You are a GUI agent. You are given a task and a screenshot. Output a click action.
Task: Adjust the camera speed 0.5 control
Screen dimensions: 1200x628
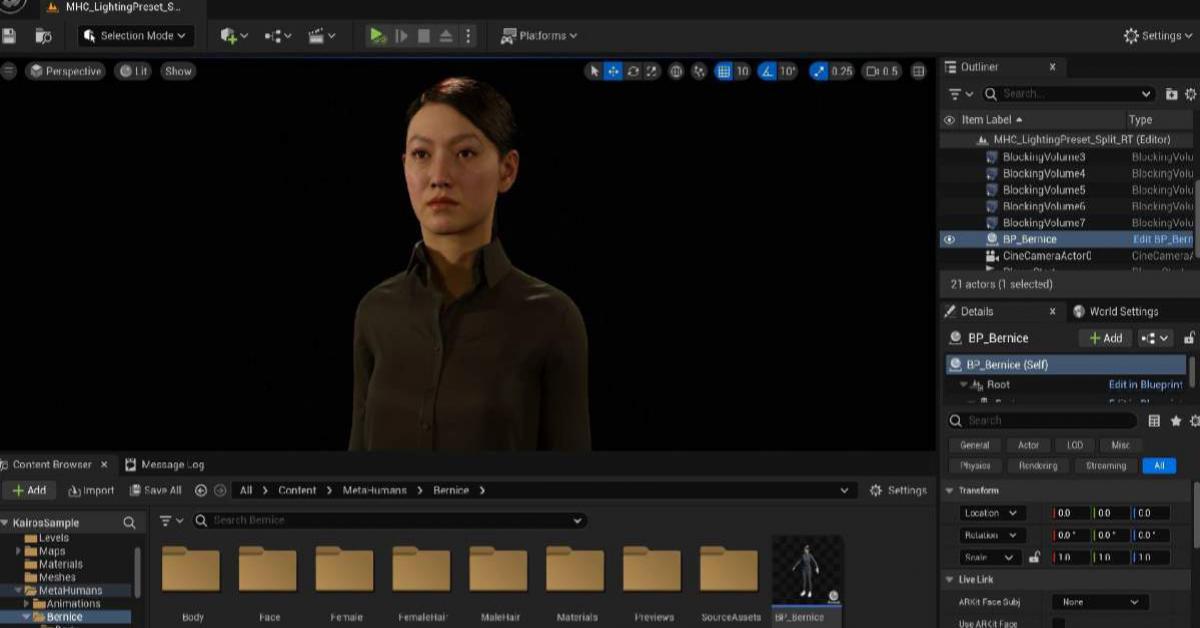882,71
